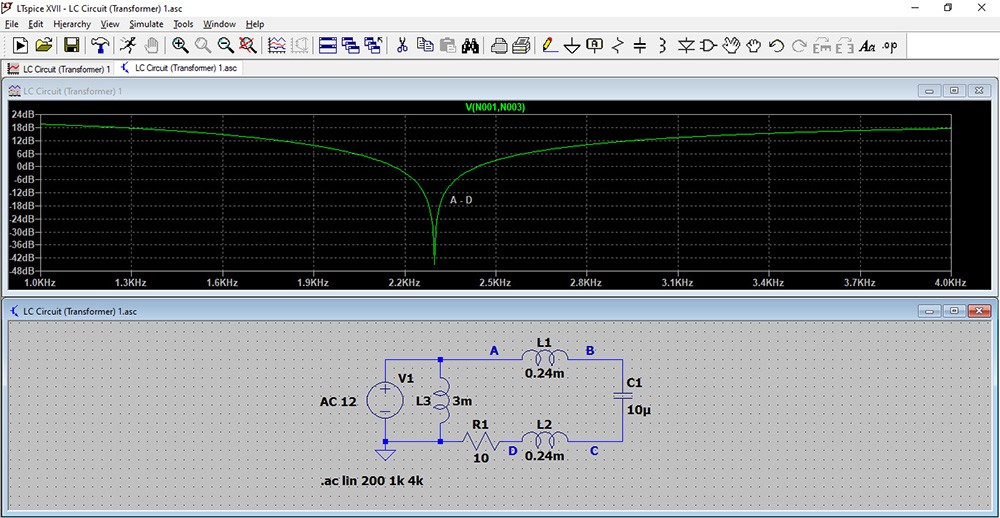This screenshot has height=518, width=1000.
Task: Switch to the LC Circuit (Transformer) 1 waveform tab
Action: point(59,68)
